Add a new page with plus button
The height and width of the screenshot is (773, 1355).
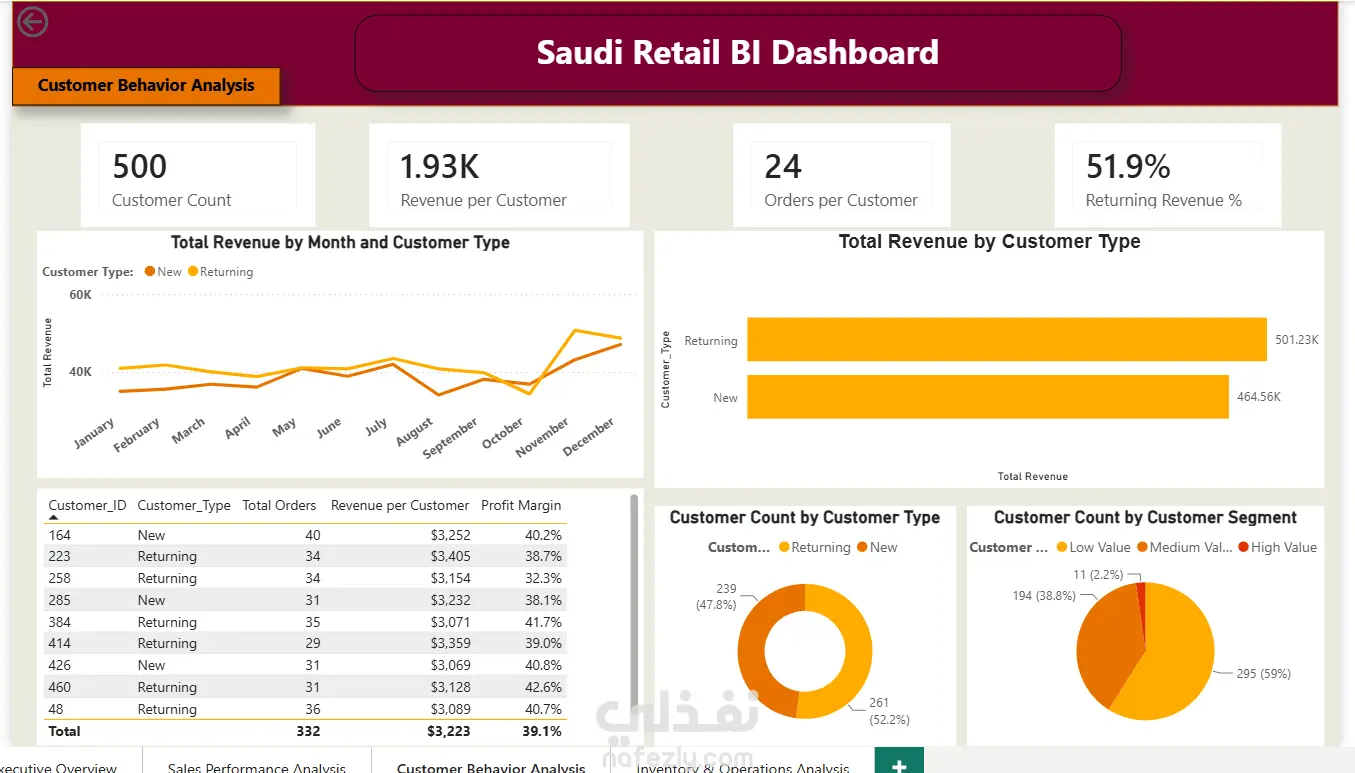coord(899,762)
